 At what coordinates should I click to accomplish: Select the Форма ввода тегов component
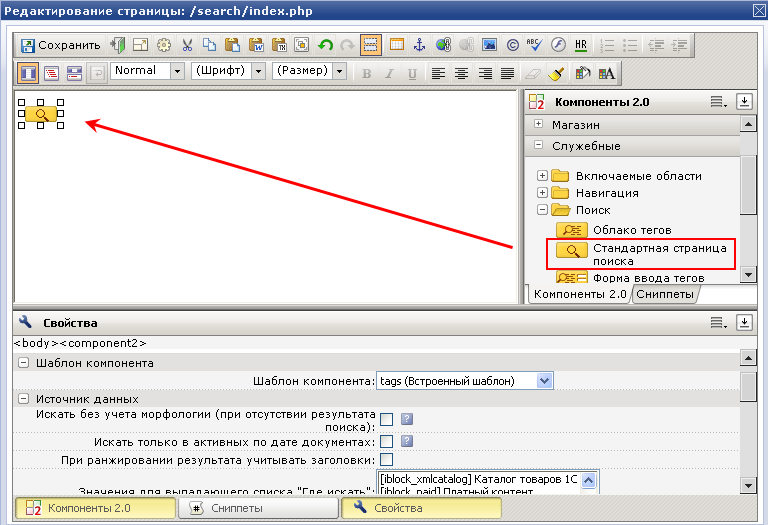(630, 278)
